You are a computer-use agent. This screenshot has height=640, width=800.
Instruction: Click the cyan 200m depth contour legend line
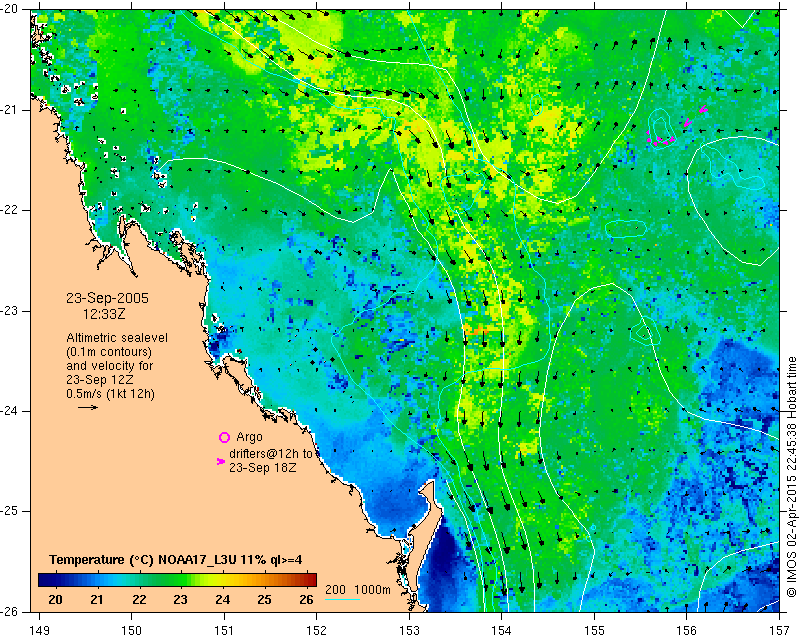[x=342, y=600]
